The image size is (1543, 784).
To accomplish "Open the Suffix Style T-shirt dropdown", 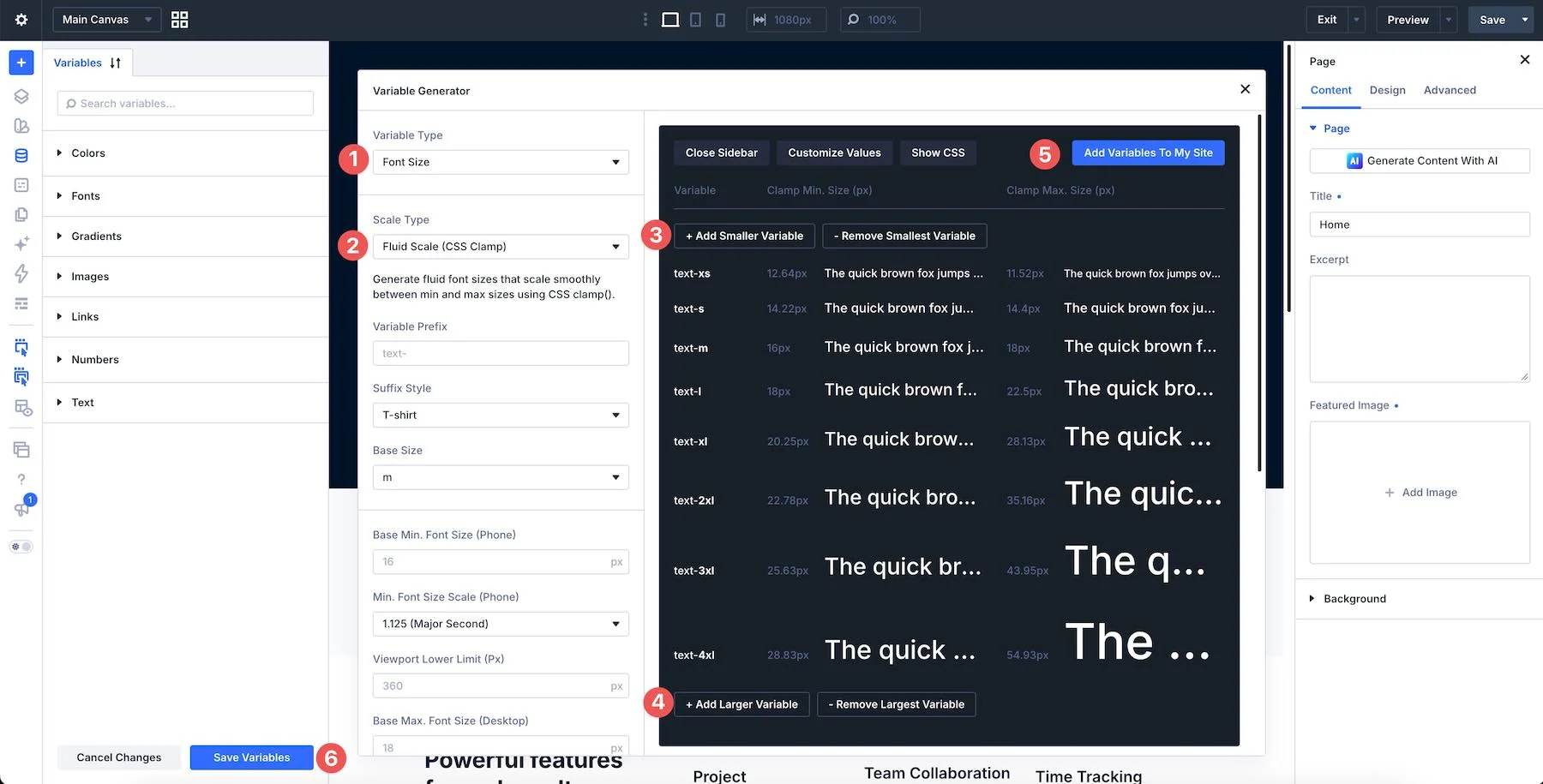I will click(501, 416).
